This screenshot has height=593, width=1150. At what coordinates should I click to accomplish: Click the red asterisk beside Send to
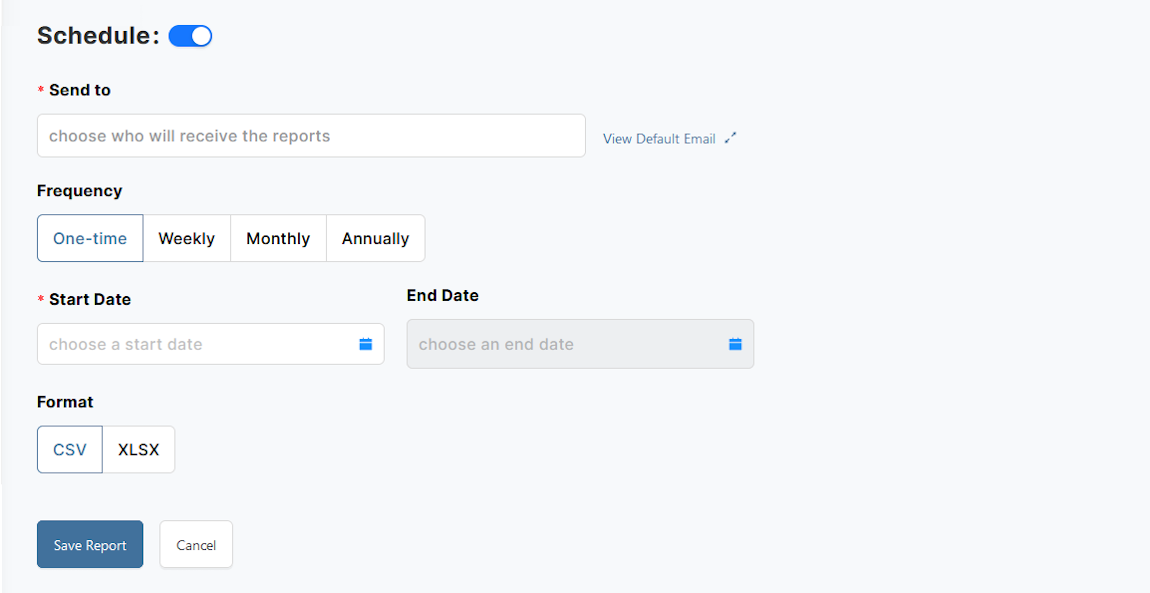coord(39,89)
